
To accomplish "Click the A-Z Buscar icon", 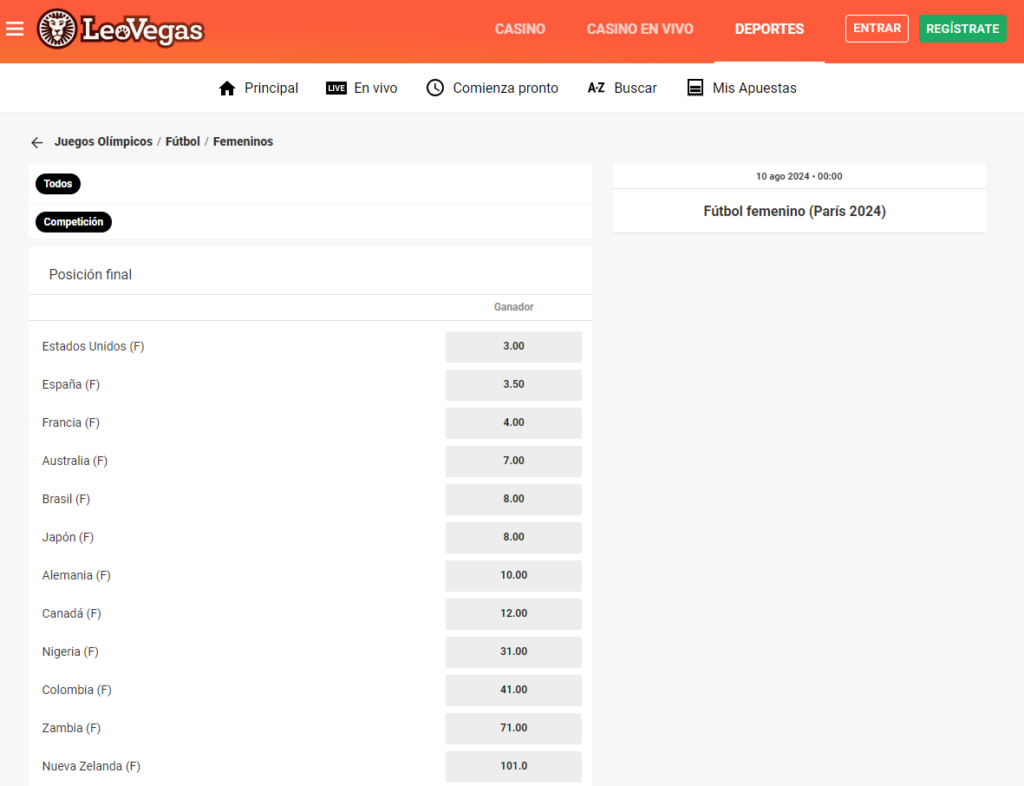I will 596,88.
